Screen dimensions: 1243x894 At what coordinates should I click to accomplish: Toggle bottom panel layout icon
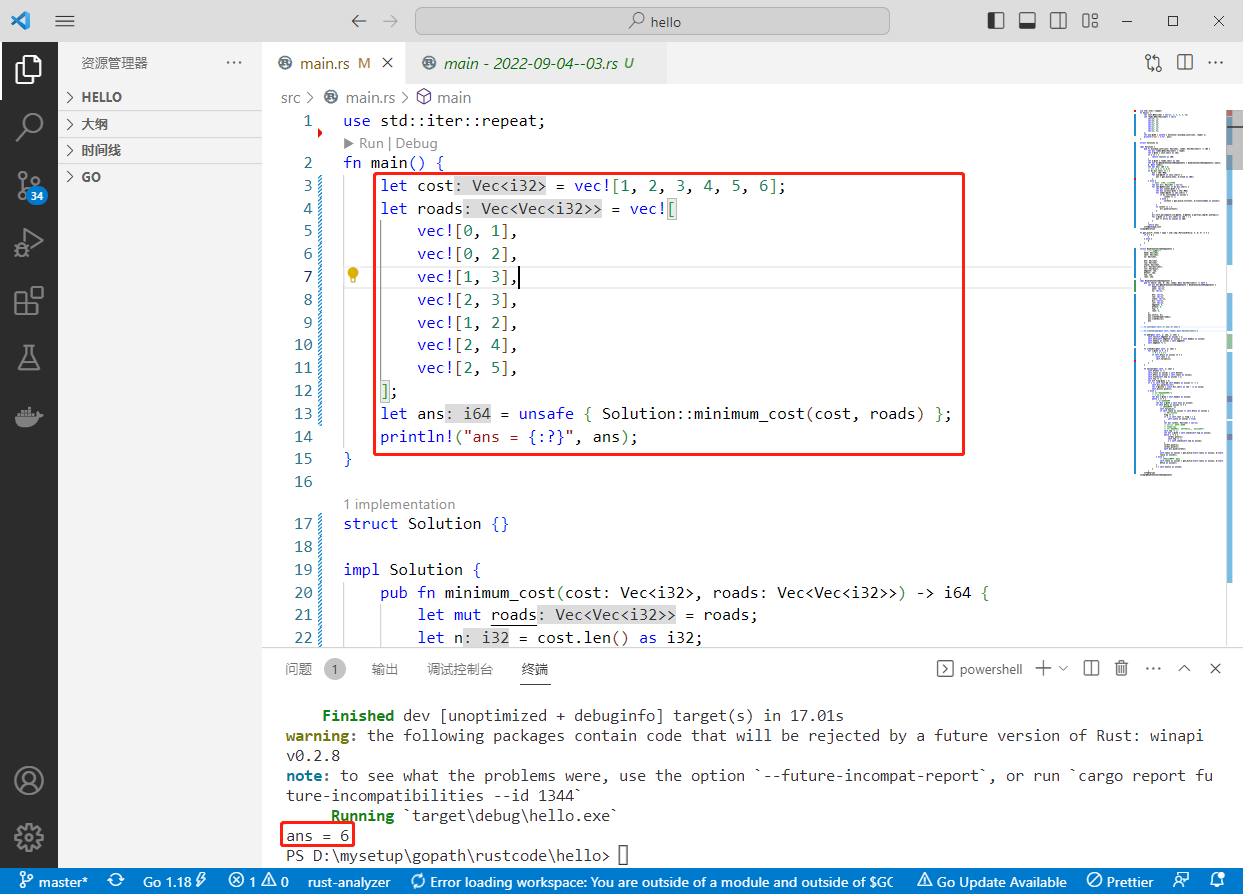point(1026,21)
